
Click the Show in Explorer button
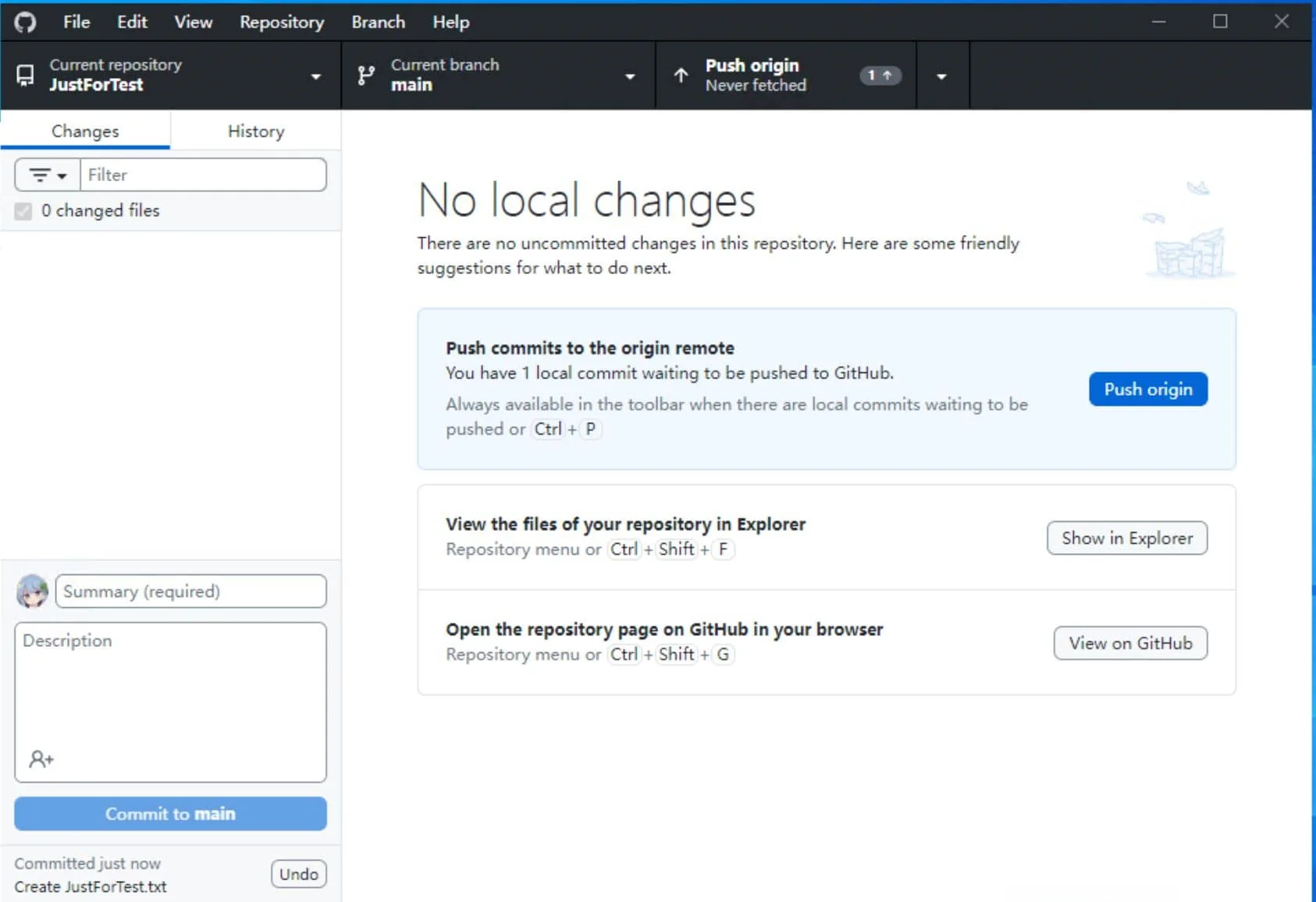(1127, 538)
